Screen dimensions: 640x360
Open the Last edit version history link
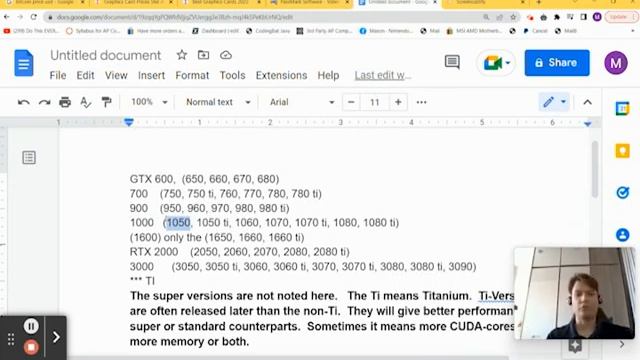(x=382, y=76)
